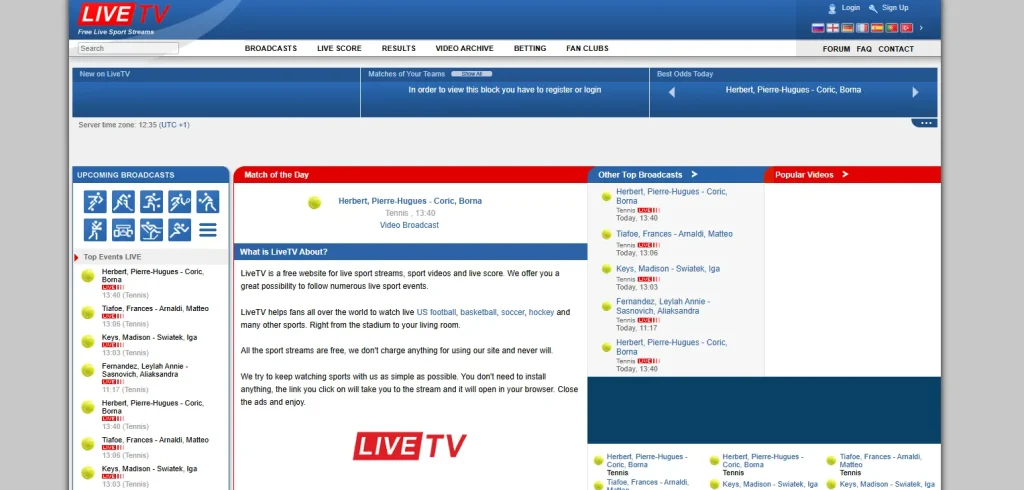Select the racing car motorsport icon
Viewport: 1024px width, 490px height.
(123, 230)
